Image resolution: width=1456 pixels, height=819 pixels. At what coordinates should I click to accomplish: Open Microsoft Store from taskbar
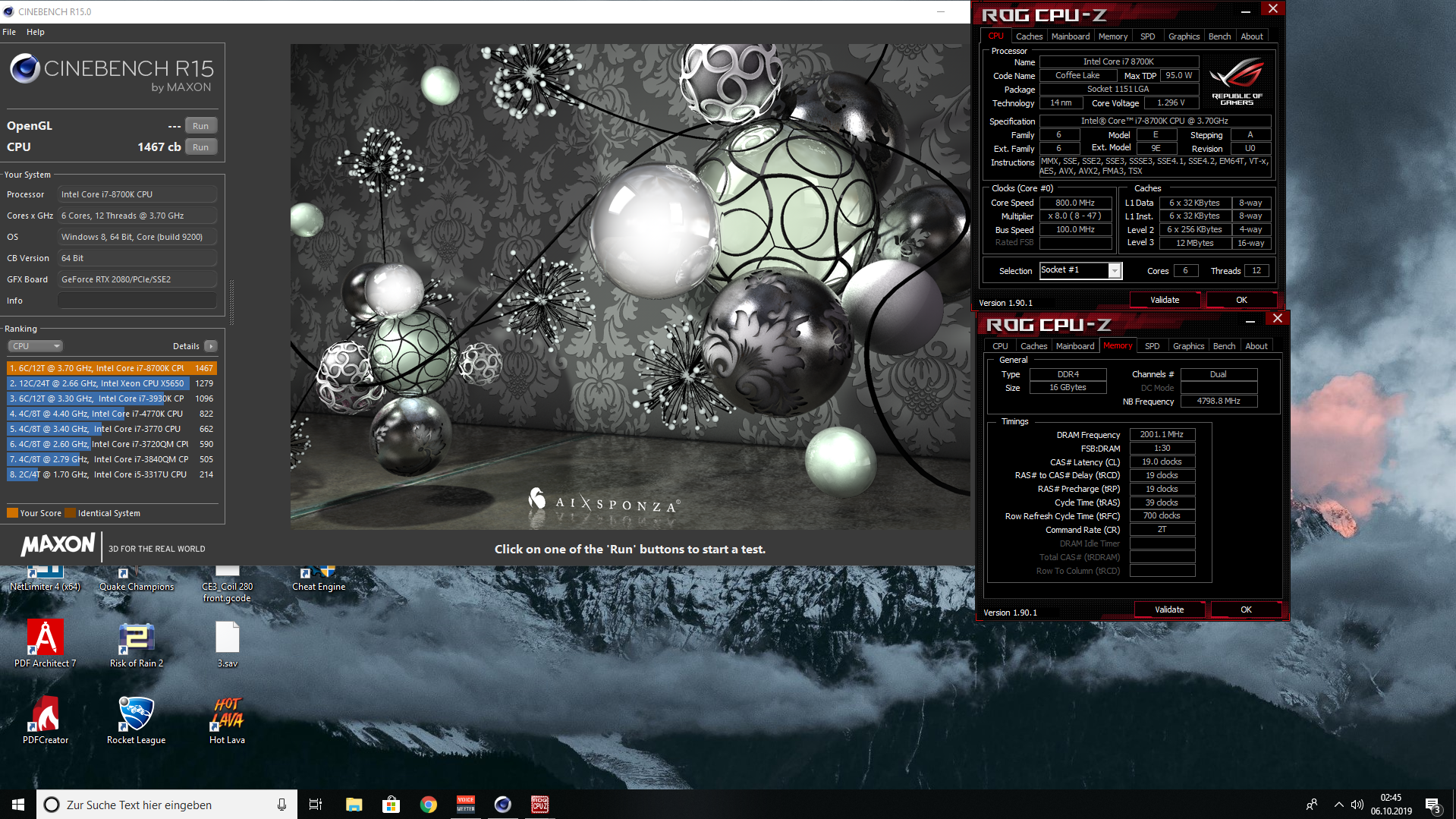pos(391,805)
